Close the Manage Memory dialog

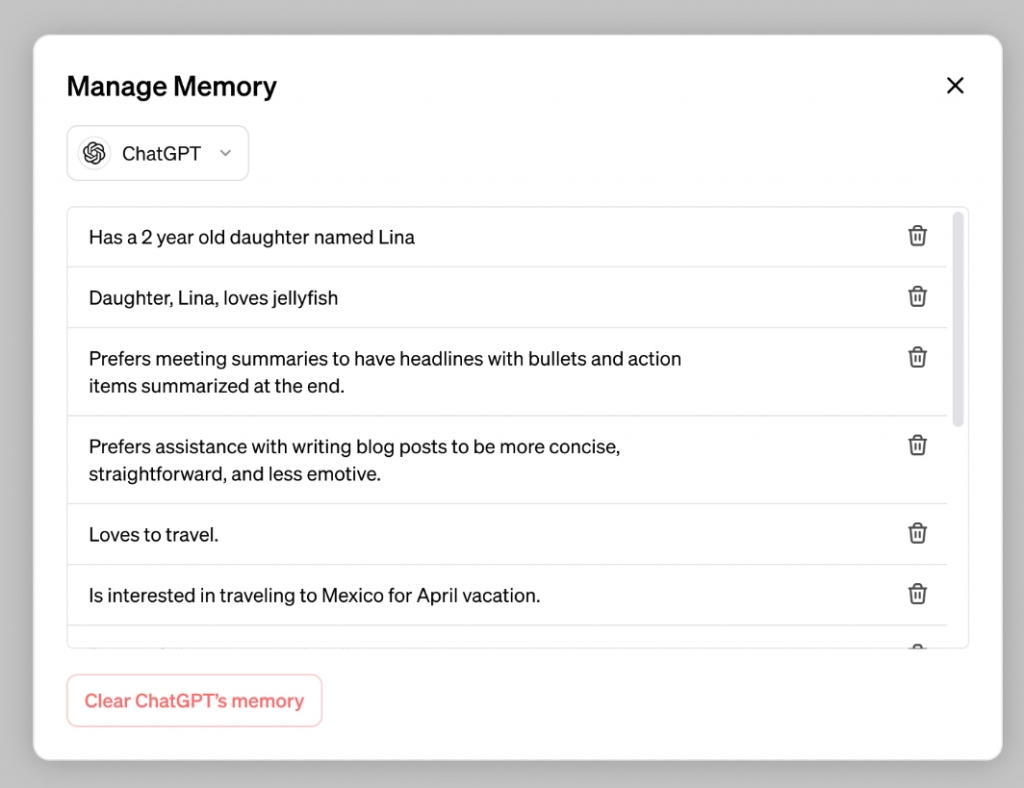point(955,86)
